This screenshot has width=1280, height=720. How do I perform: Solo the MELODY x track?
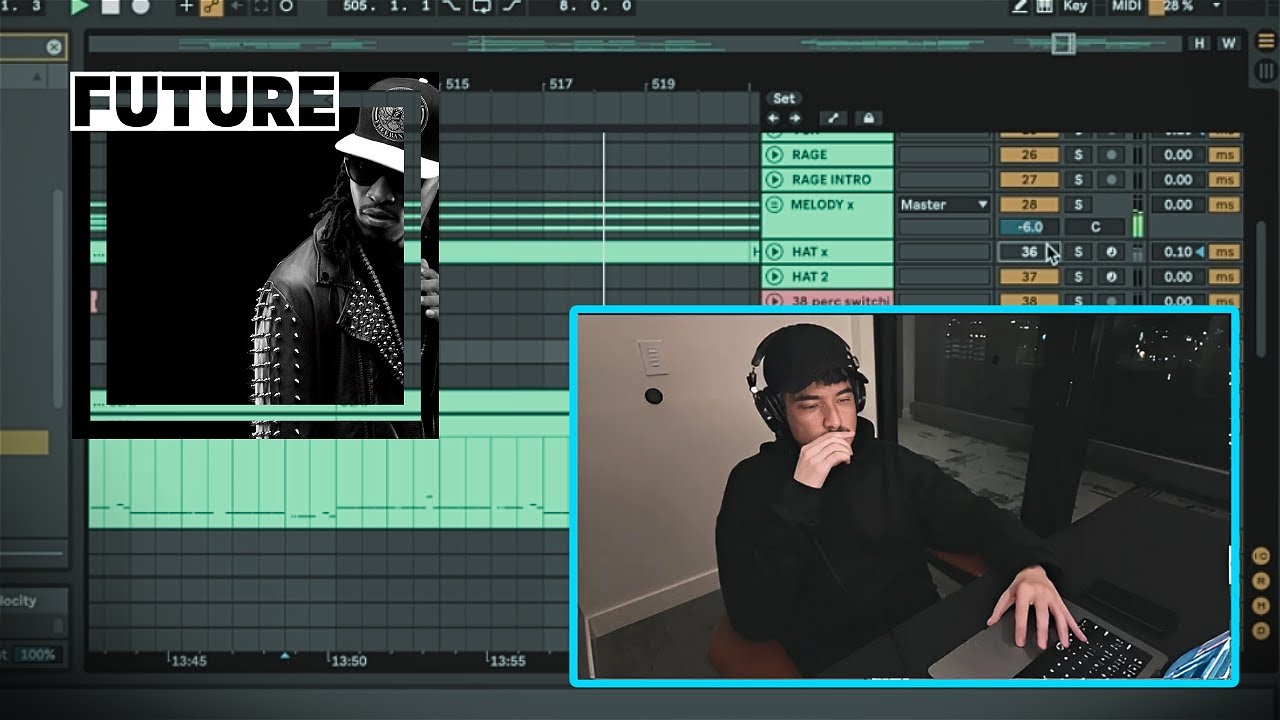pyautogui.click(x=1078, y=204)
